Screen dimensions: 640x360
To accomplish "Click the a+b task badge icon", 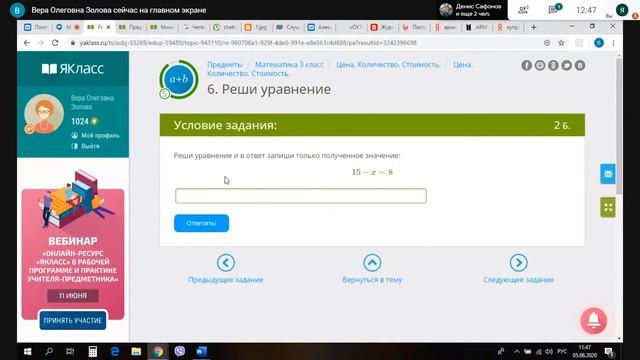I will tap(179, 79).
